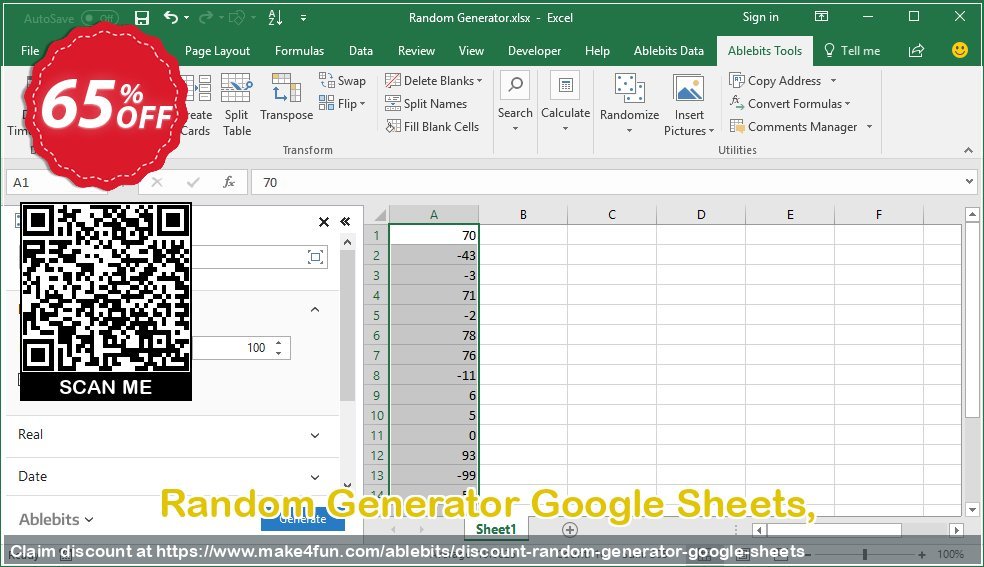
Task: Click cell A8 with value -11
Action: pyautogui.click(x=434, y=376)
